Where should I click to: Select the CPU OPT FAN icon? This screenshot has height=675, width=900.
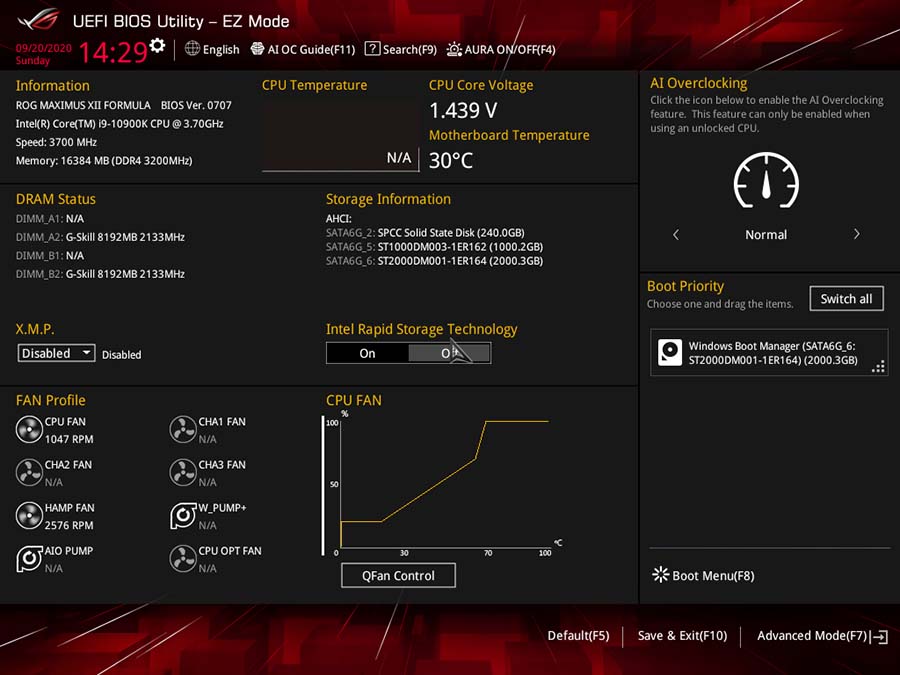point(183,558)
